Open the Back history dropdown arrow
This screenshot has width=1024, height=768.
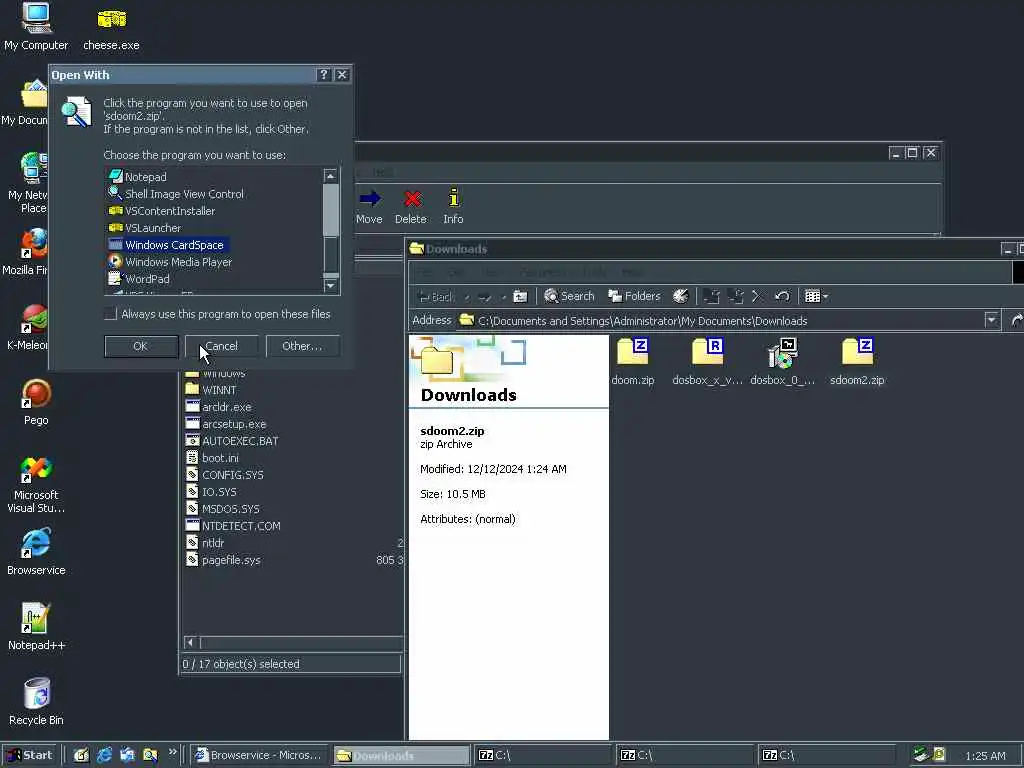(x=467, y=297)
